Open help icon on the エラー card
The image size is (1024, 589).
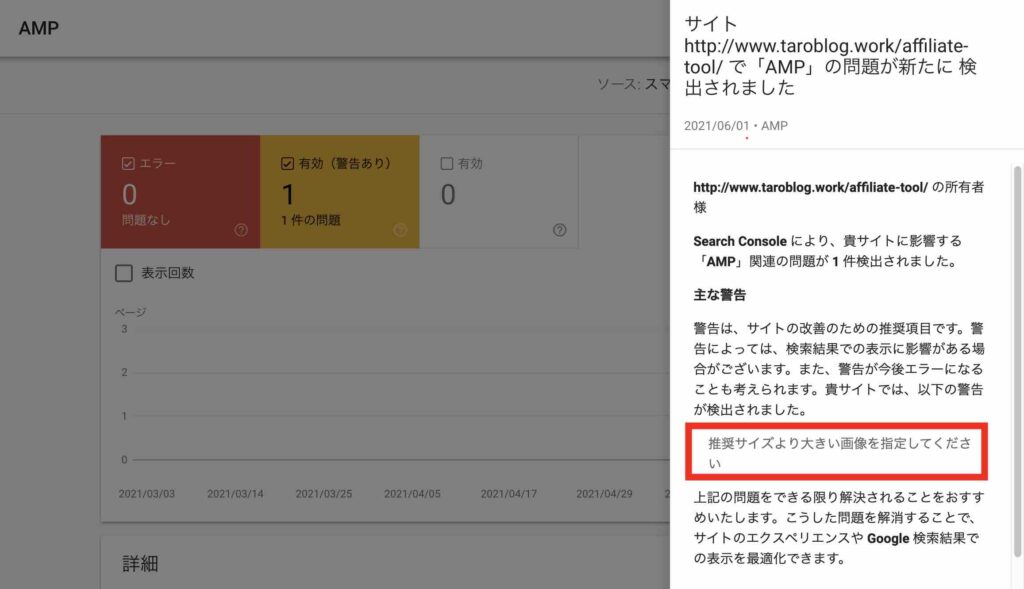[x=241, y=230]
